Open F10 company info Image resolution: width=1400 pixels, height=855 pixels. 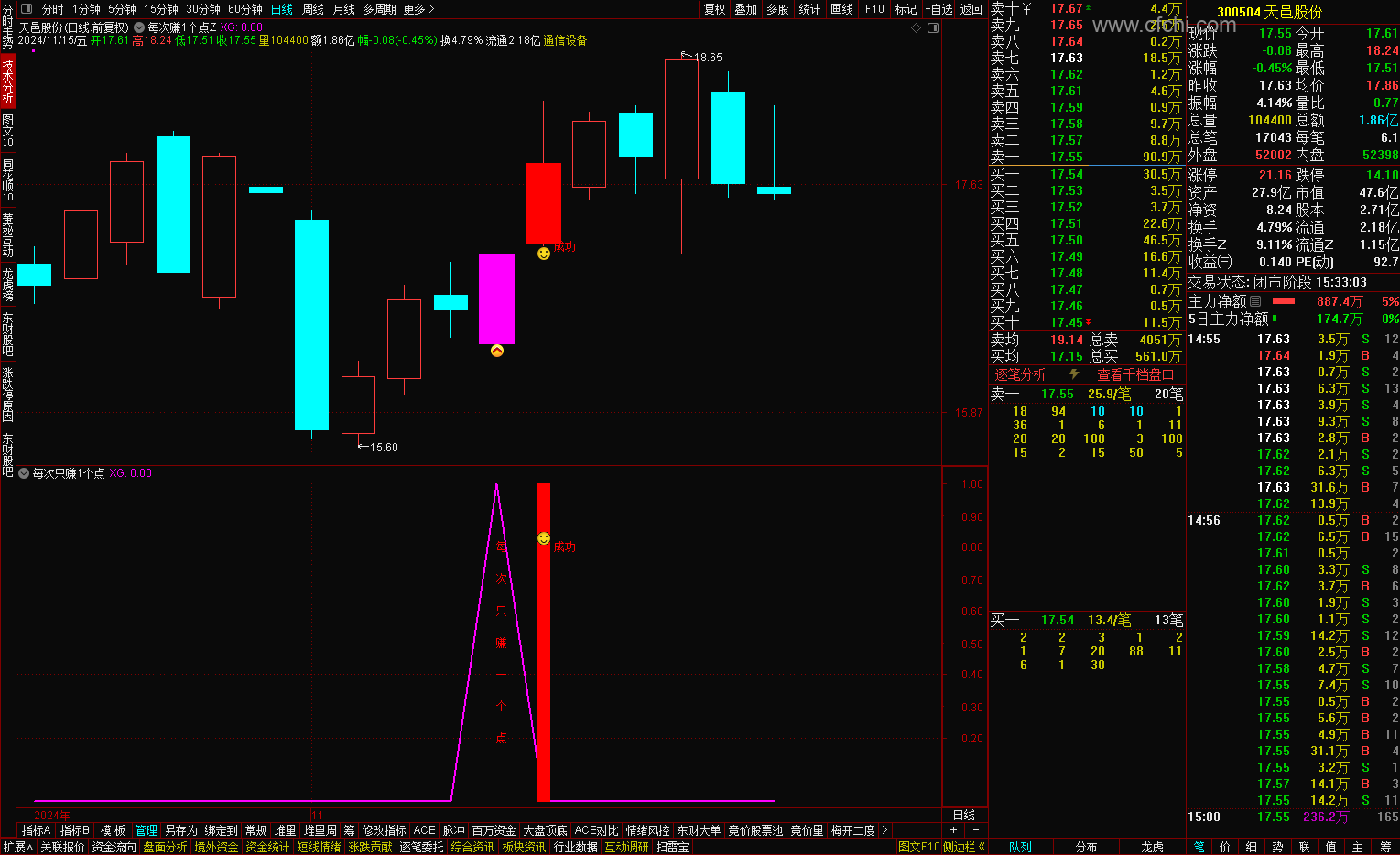coord(874,9)
